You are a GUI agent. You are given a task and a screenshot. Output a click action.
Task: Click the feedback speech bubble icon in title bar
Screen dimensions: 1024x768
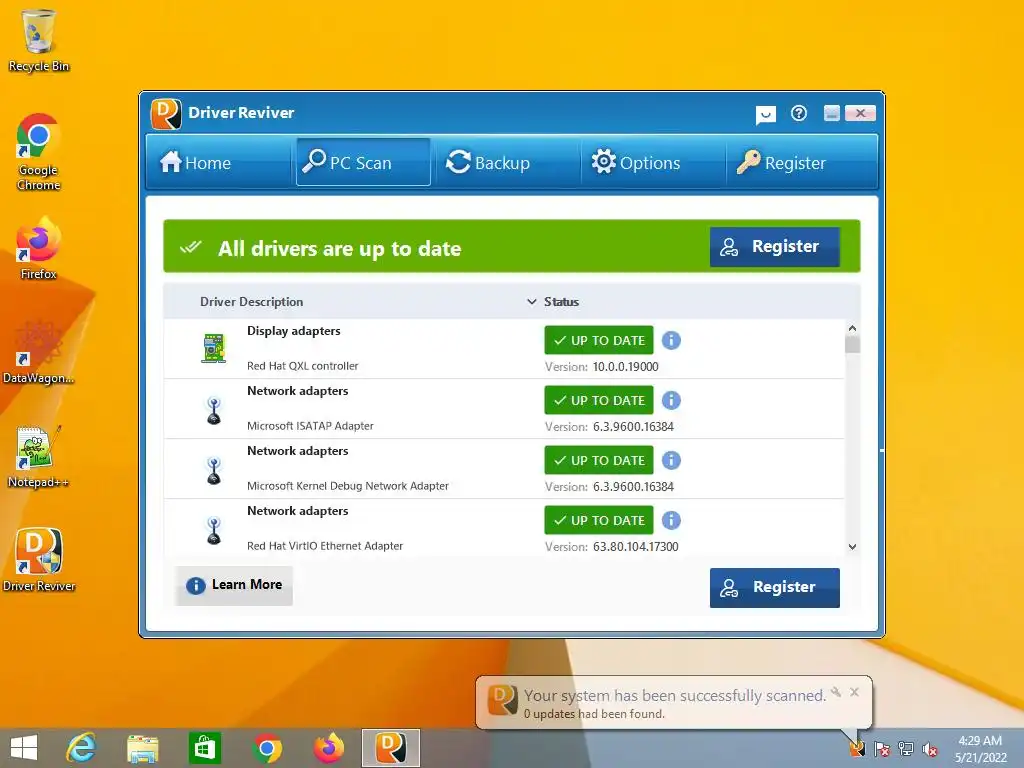765,115
